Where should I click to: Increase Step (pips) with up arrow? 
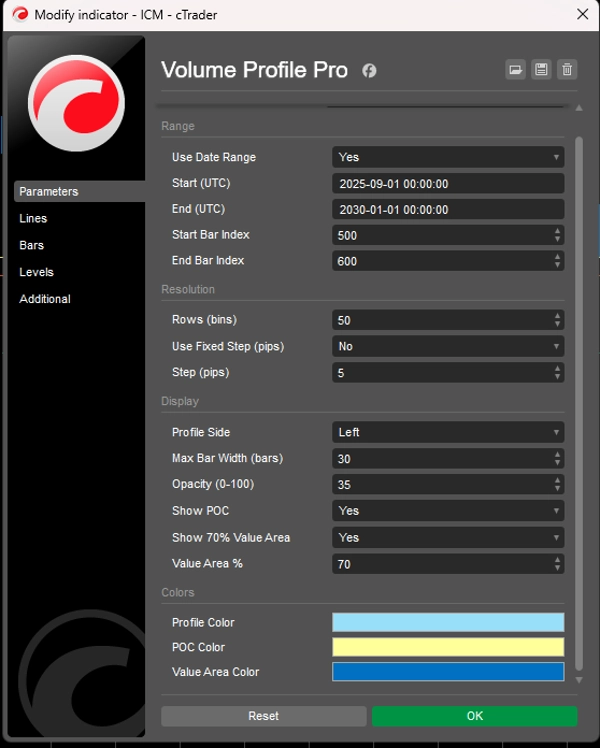pos(557,368)
